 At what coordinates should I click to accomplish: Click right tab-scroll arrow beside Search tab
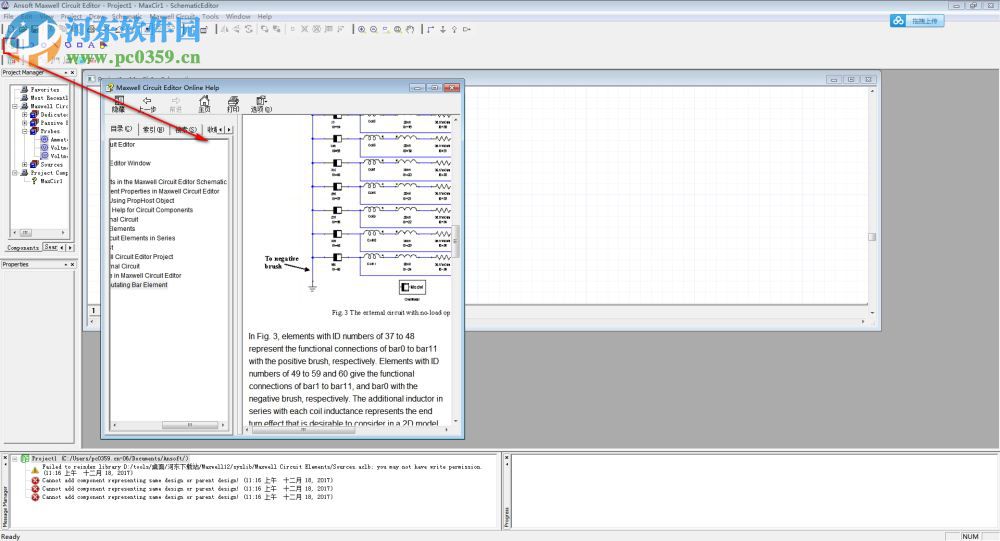point(70,248)
